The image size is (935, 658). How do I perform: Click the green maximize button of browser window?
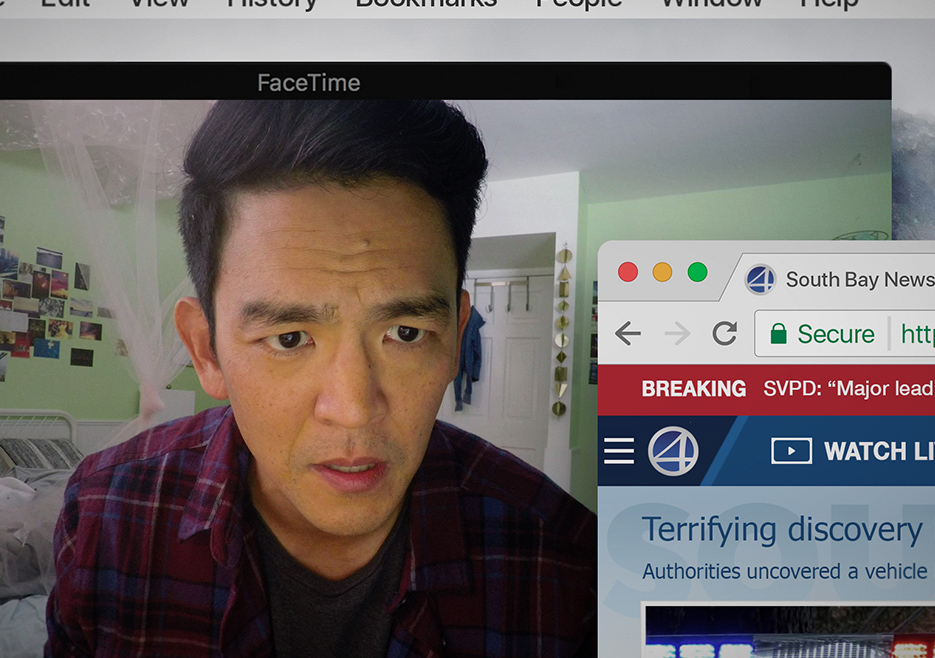click(x=697, y=272)
